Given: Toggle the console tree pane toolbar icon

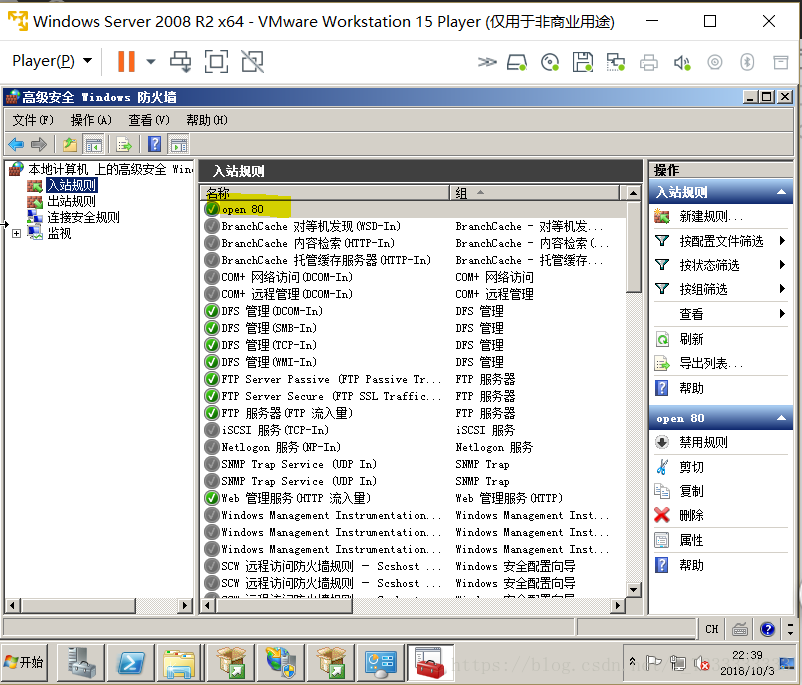Looking at the screenshot, I should 93,145.
